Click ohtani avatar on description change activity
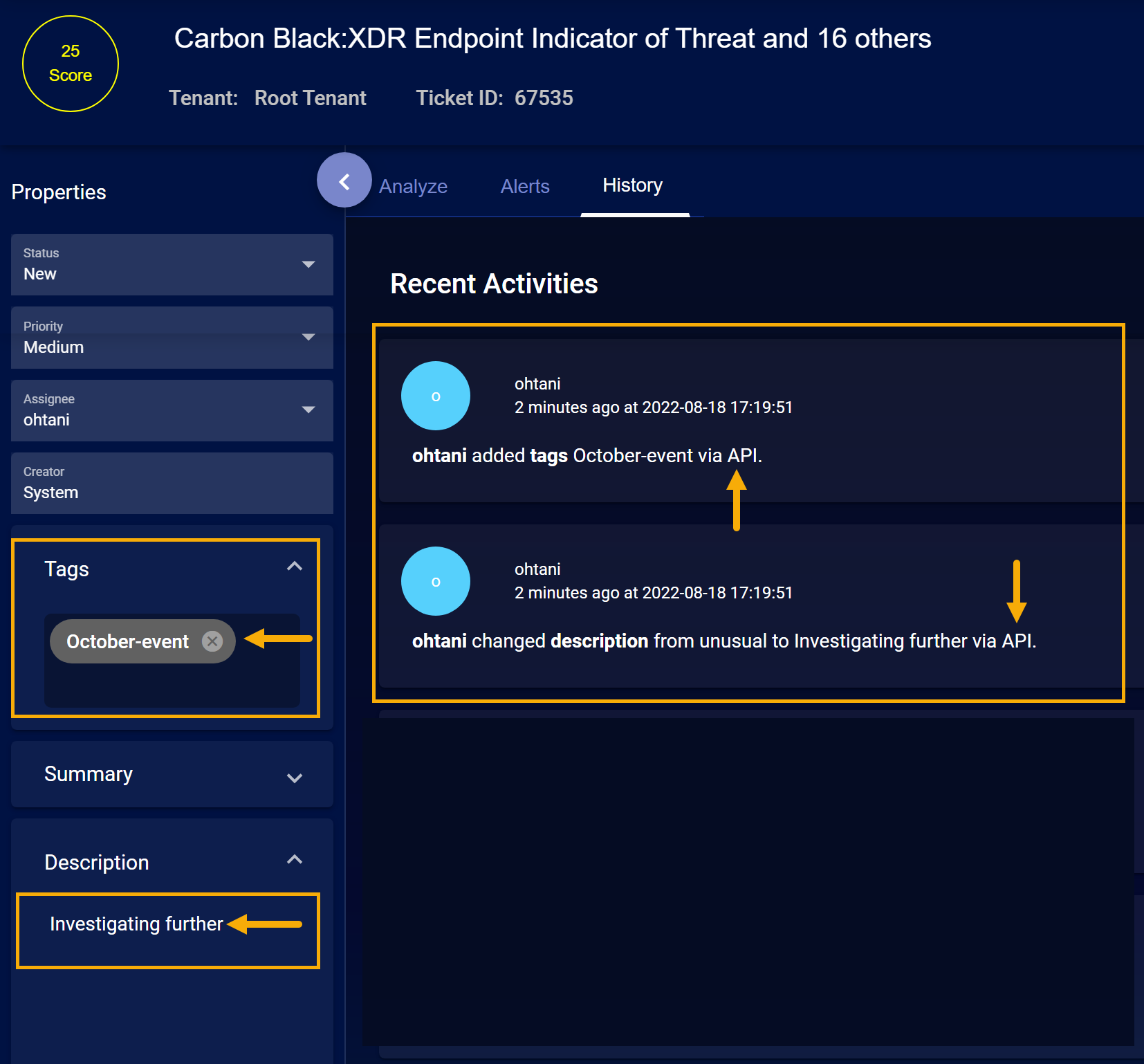 (436, 581)
